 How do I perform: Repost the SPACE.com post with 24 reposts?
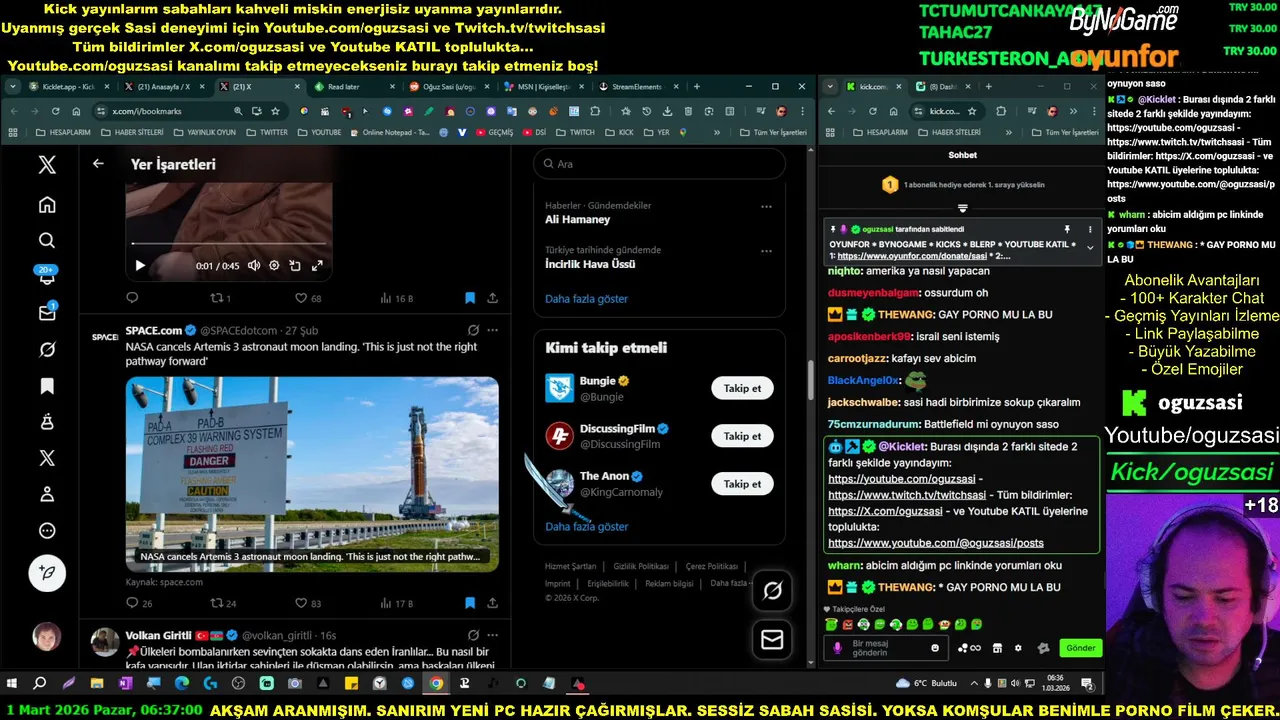223,603
